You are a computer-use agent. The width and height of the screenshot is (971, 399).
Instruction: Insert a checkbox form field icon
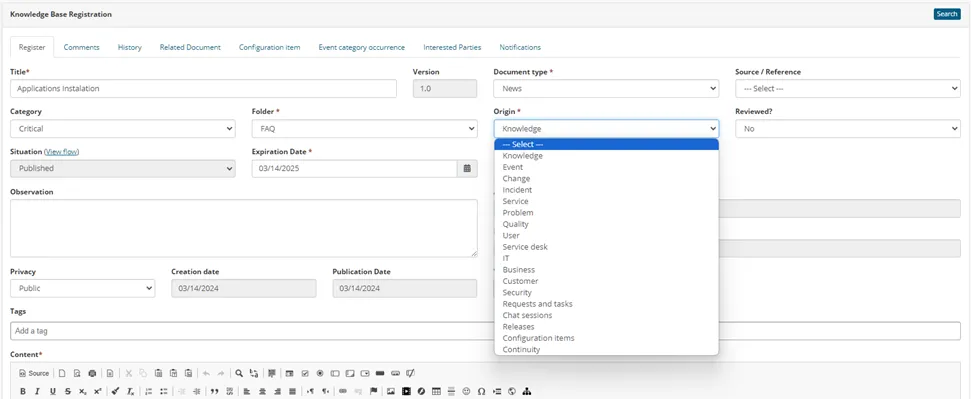click(x=305, y=373)
